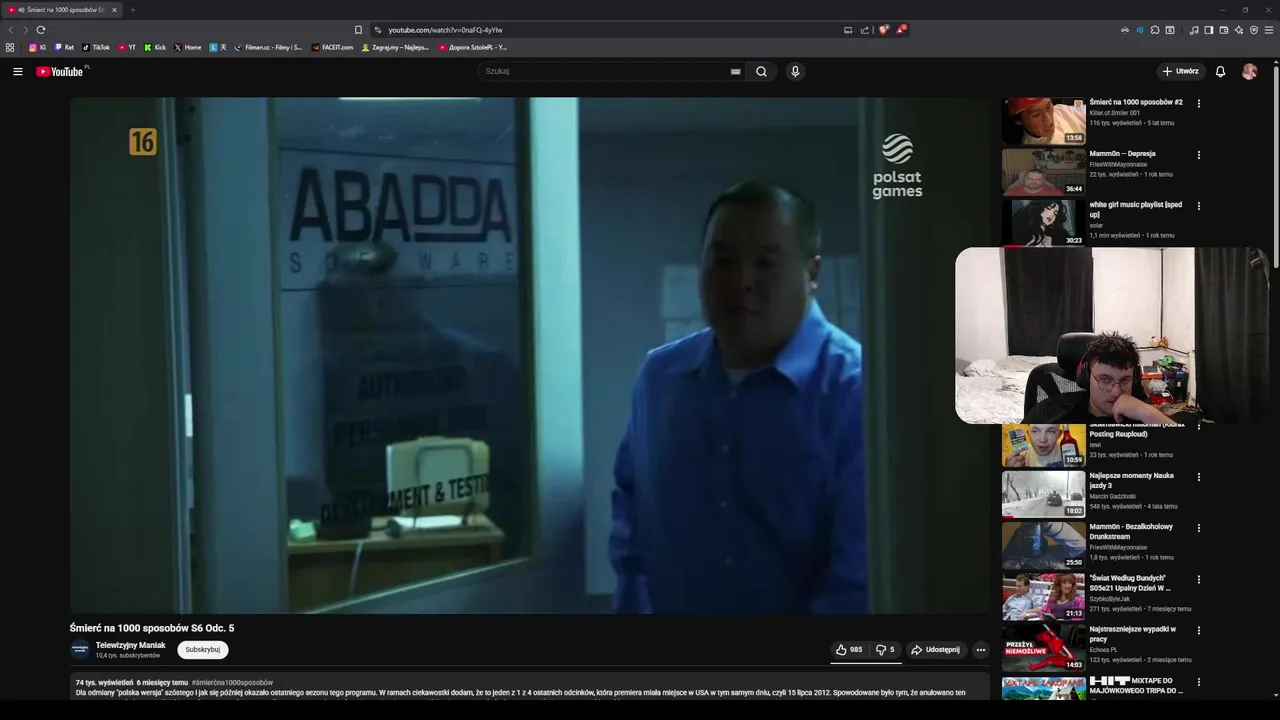Image resolution: width=1280 pixels, height=720 pixels.
Task: Open the Filman.cc bookmark
Action: click(268, 47)
